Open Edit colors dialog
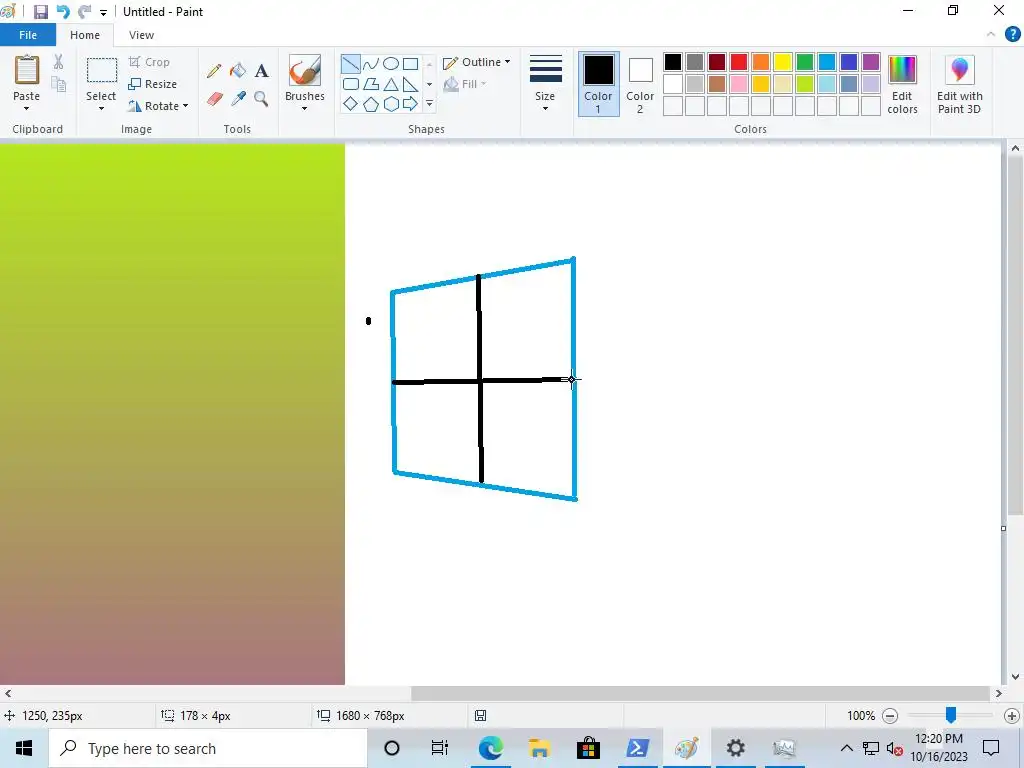 pos(903,85)
